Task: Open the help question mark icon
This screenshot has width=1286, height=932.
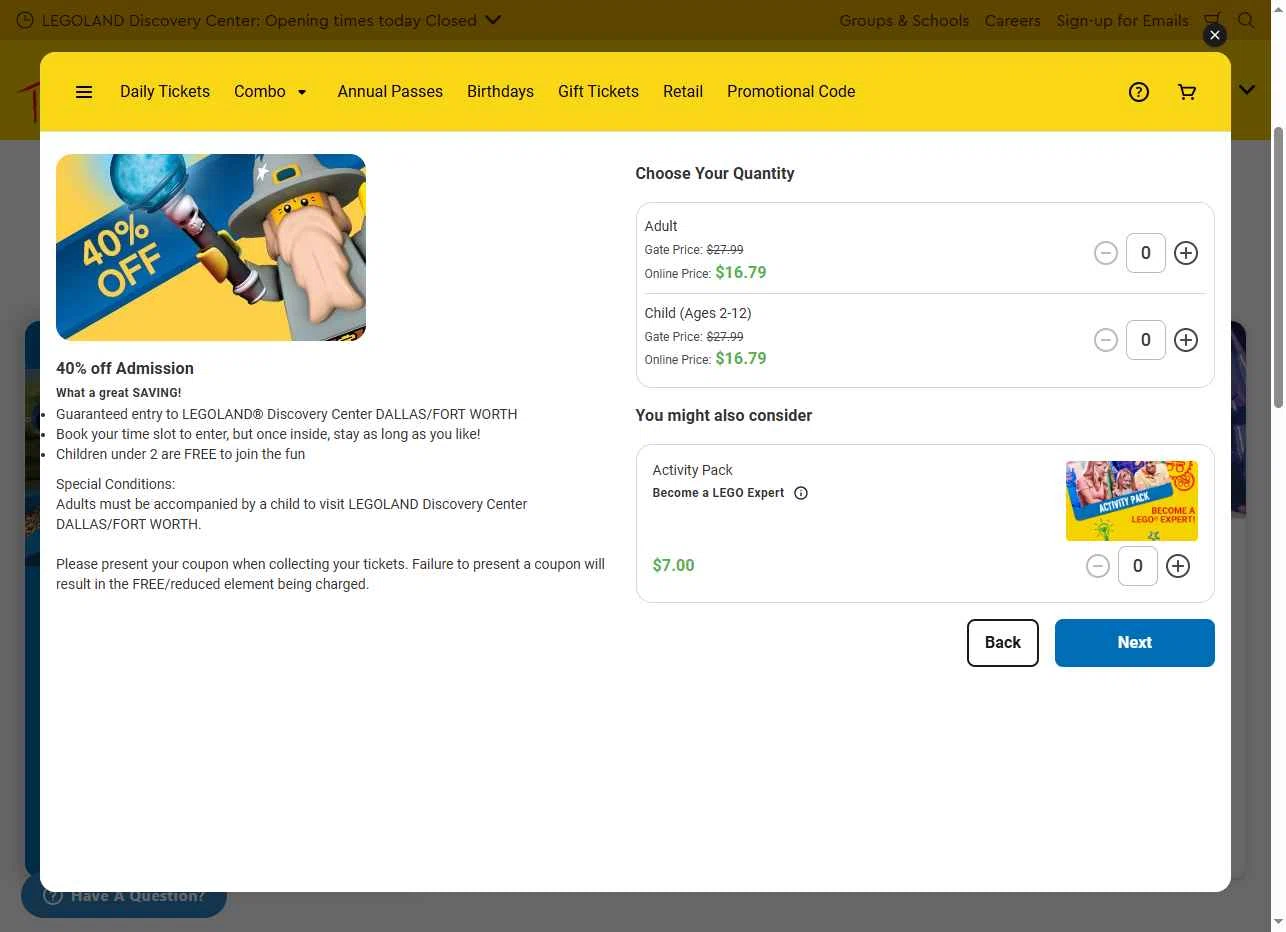Action: (1139, 92)
